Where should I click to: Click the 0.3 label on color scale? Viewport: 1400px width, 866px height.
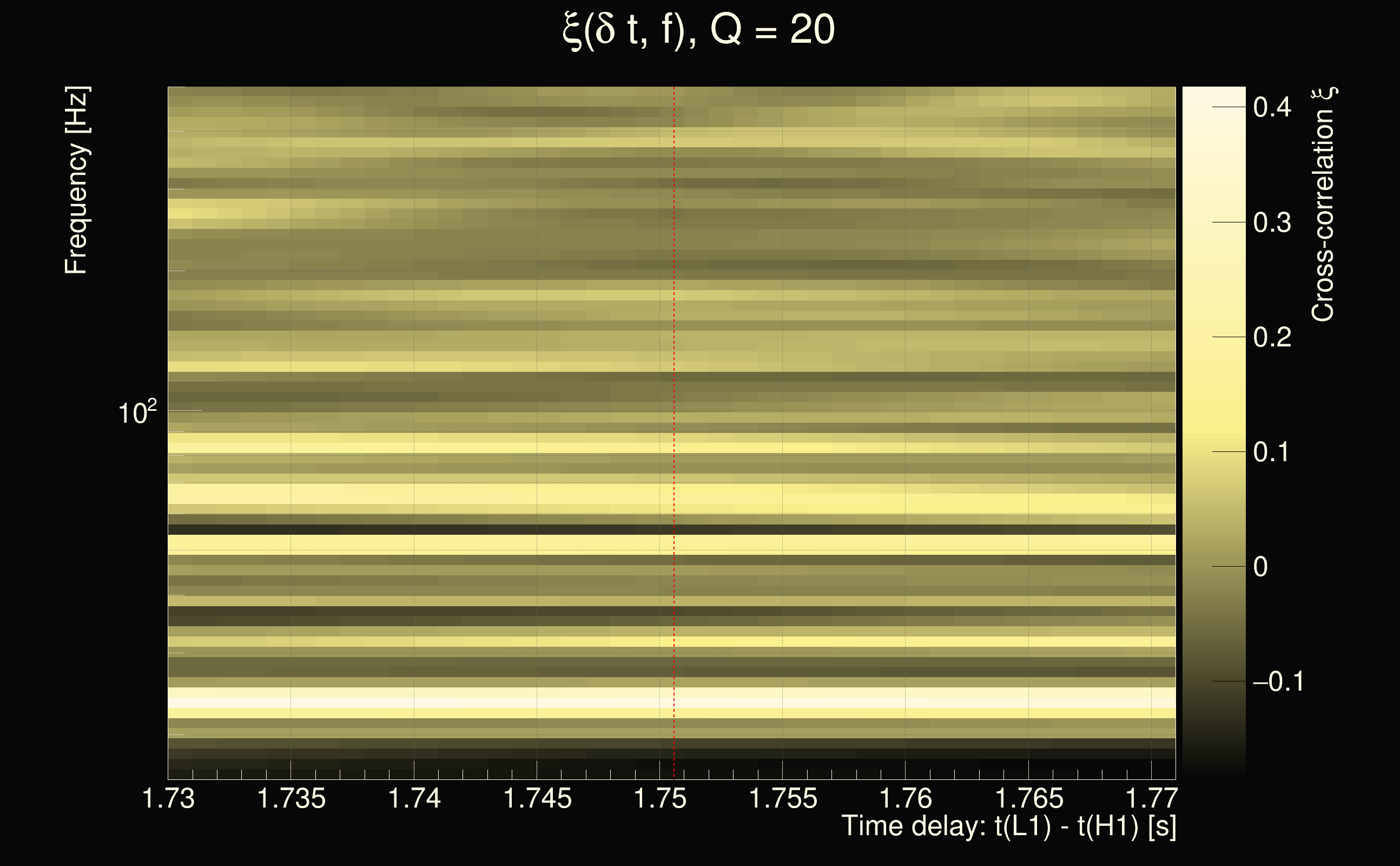1272,222
